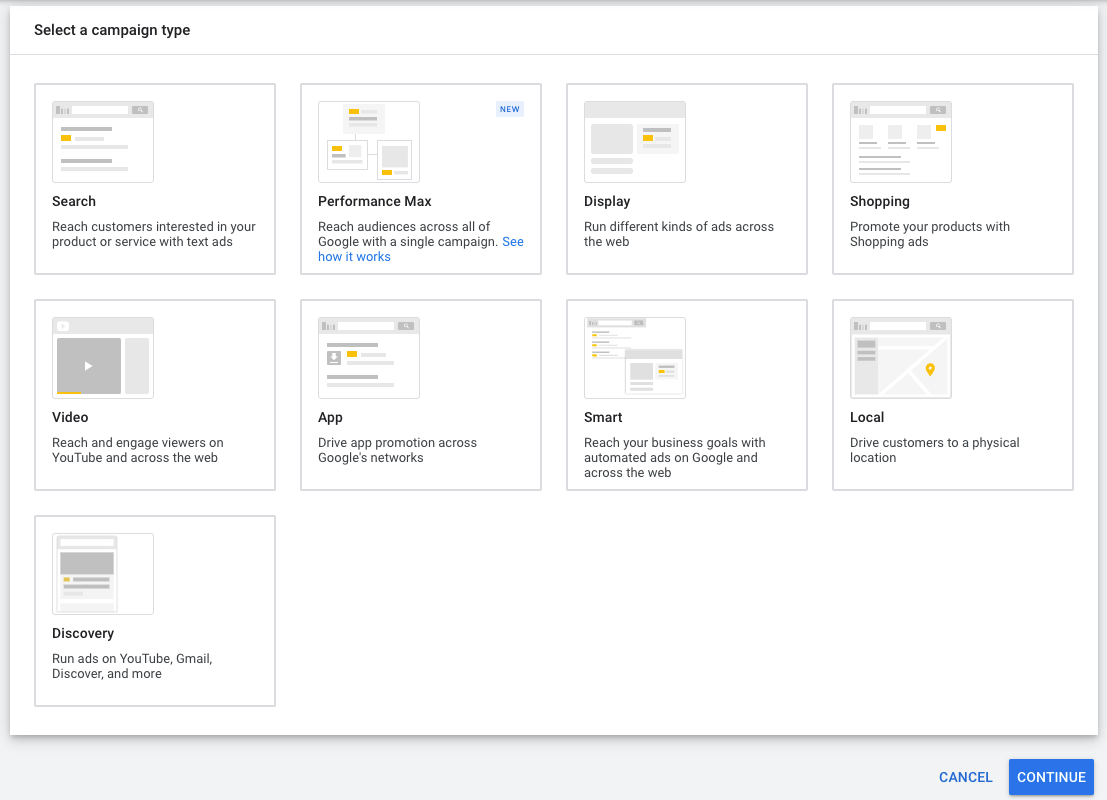1107x800 pixels.
Task: Click 'Drive customers to a physical location' text
Action: [x=934, y=450]
